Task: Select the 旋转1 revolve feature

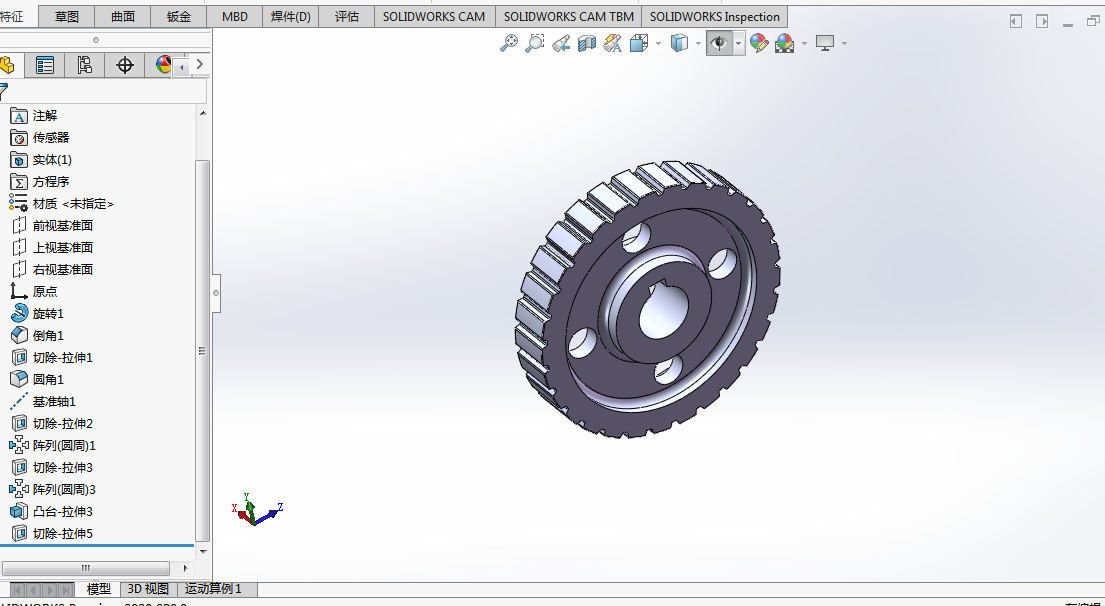Action: pos(37,314)
